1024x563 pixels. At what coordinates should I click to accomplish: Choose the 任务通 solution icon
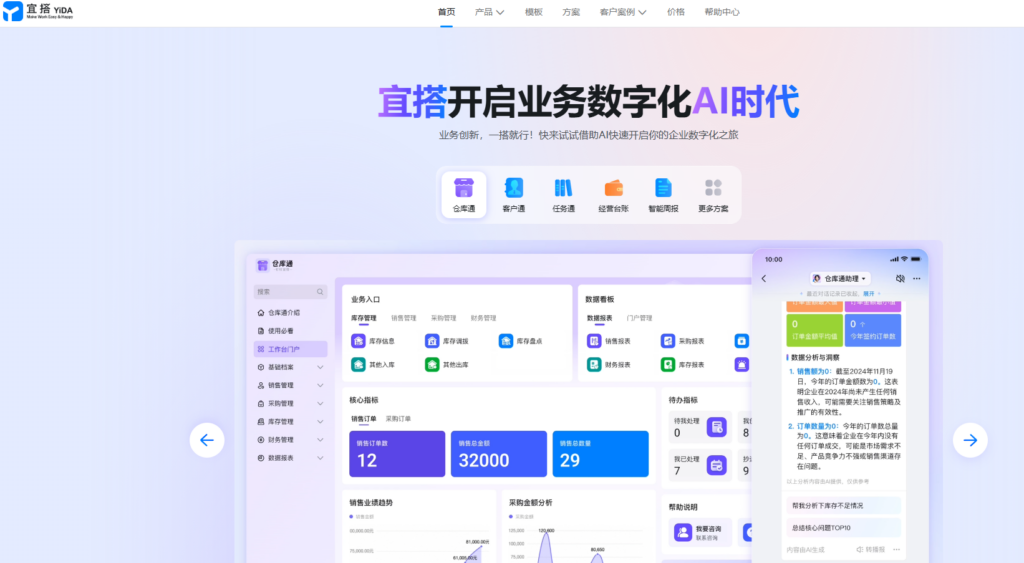[563, 188]
